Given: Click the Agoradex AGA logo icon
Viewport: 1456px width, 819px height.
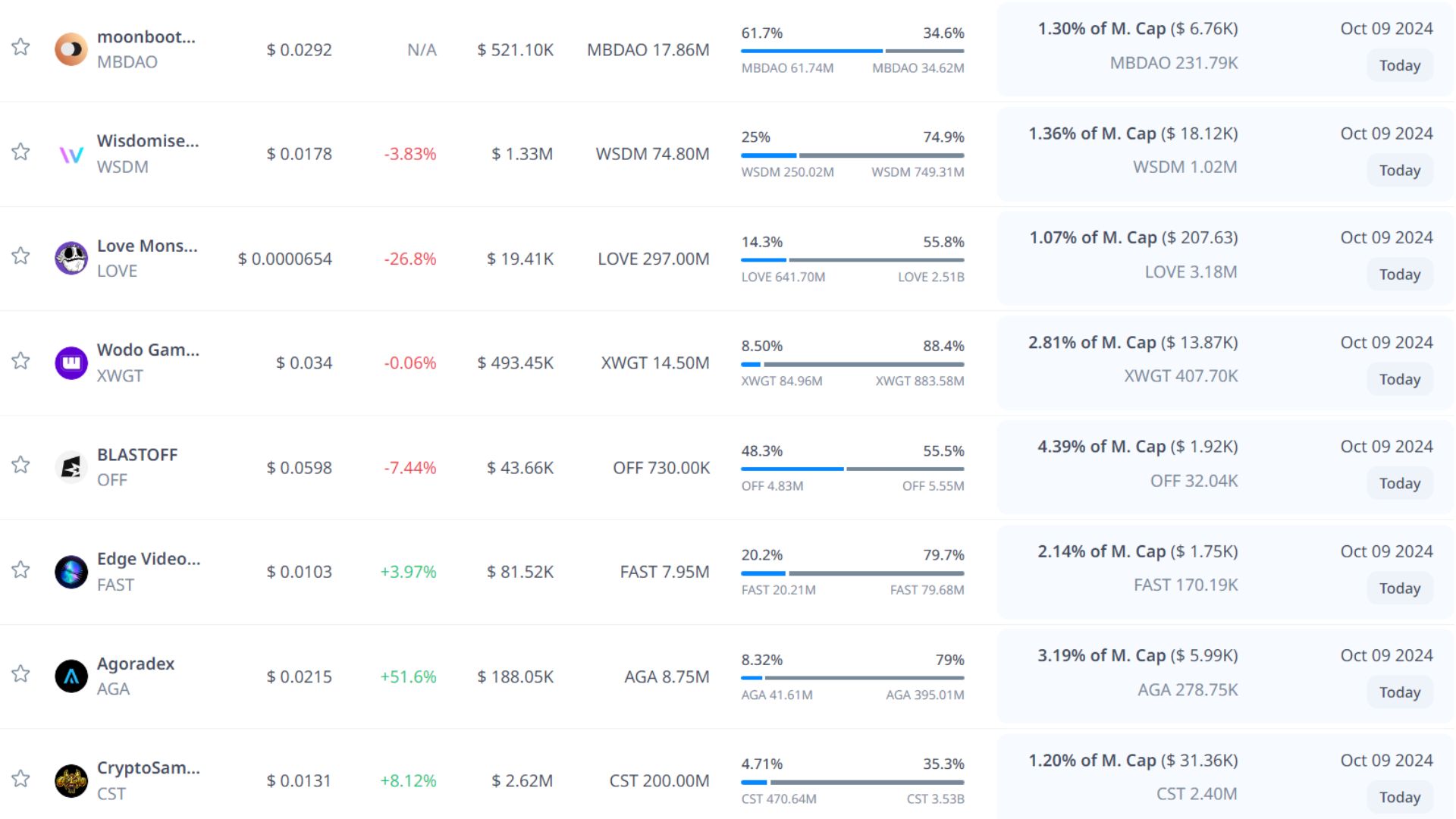Looking at the screenshot, I should pos(71,676).
